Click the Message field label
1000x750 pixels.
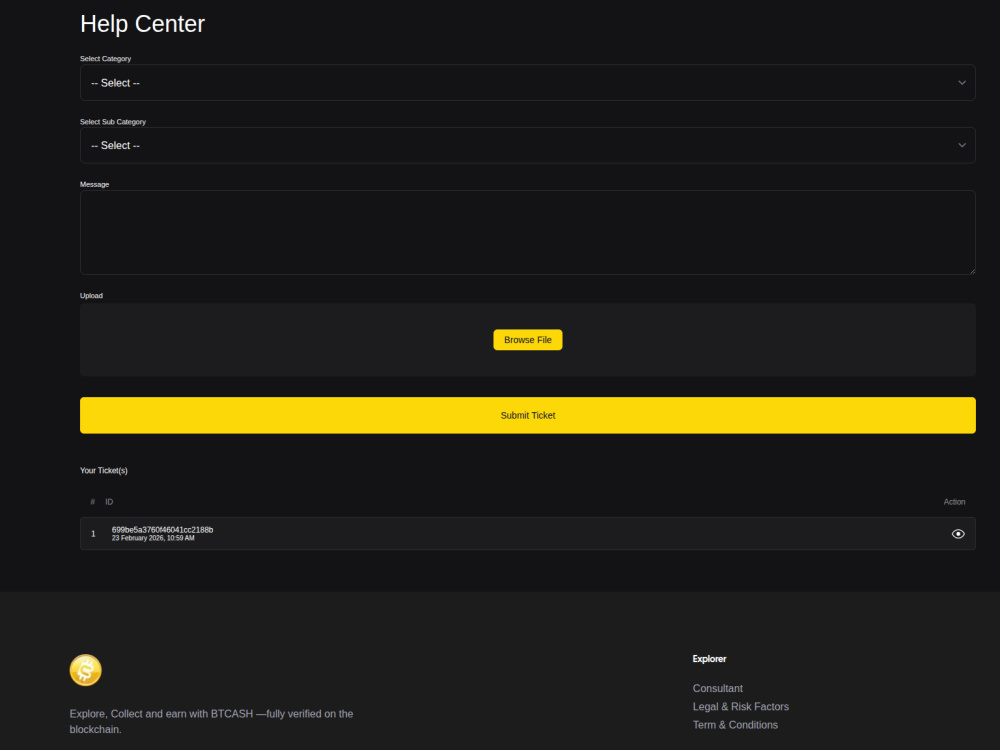click(94, 184)
